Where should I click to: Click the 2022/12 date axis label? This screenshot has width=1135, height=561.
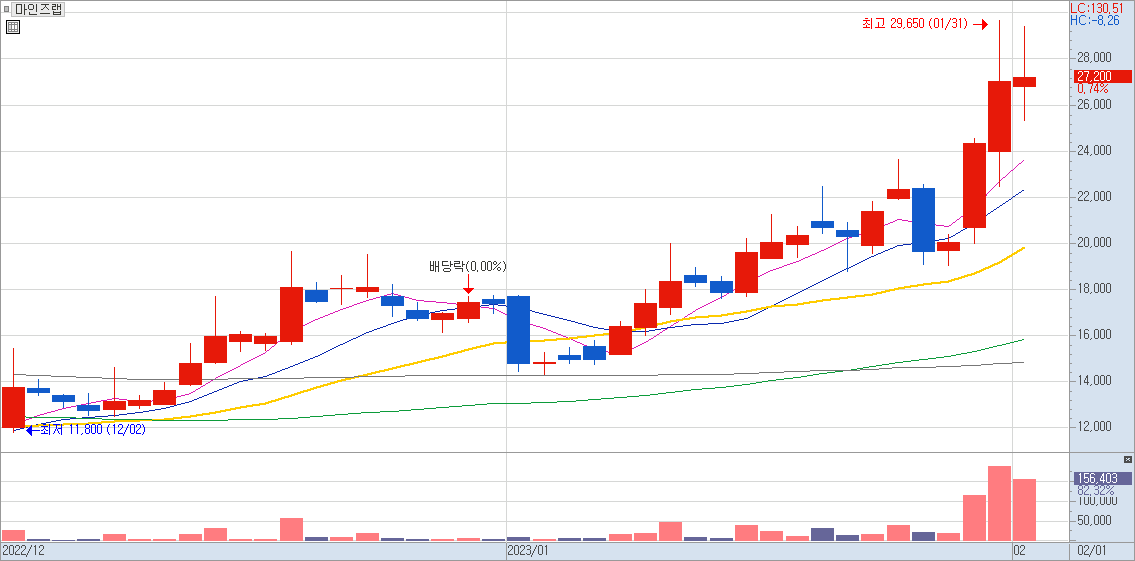[23, 551]
